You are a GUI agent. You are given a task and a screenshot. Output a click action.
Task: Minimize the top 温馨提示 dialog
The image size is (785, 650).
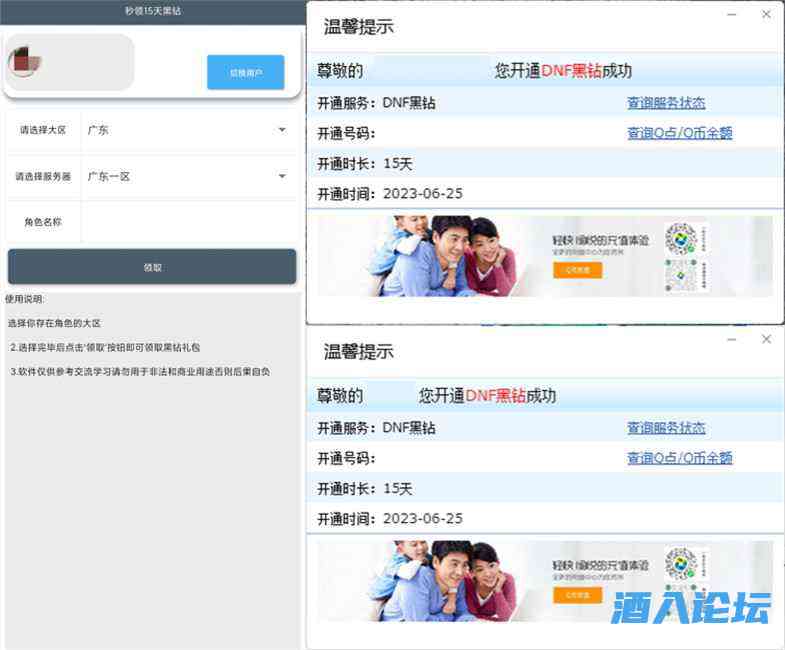point(731,15)
